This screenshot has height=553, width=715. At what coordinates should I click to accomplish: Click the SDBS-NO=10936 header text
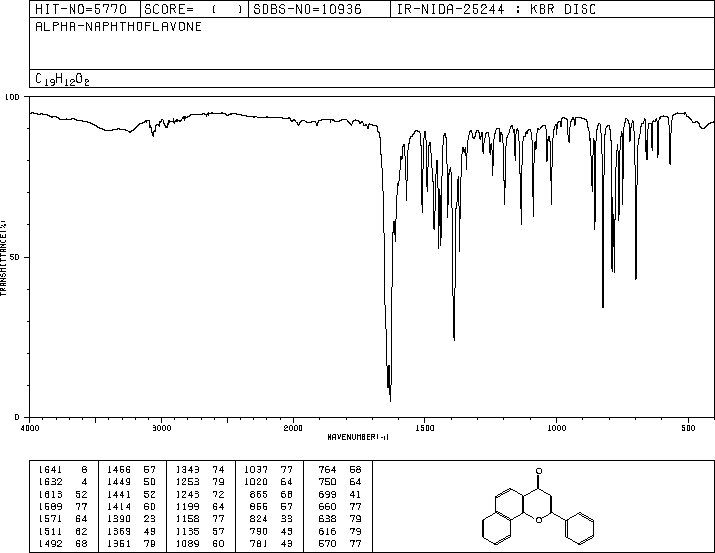(x=307, y=9)
